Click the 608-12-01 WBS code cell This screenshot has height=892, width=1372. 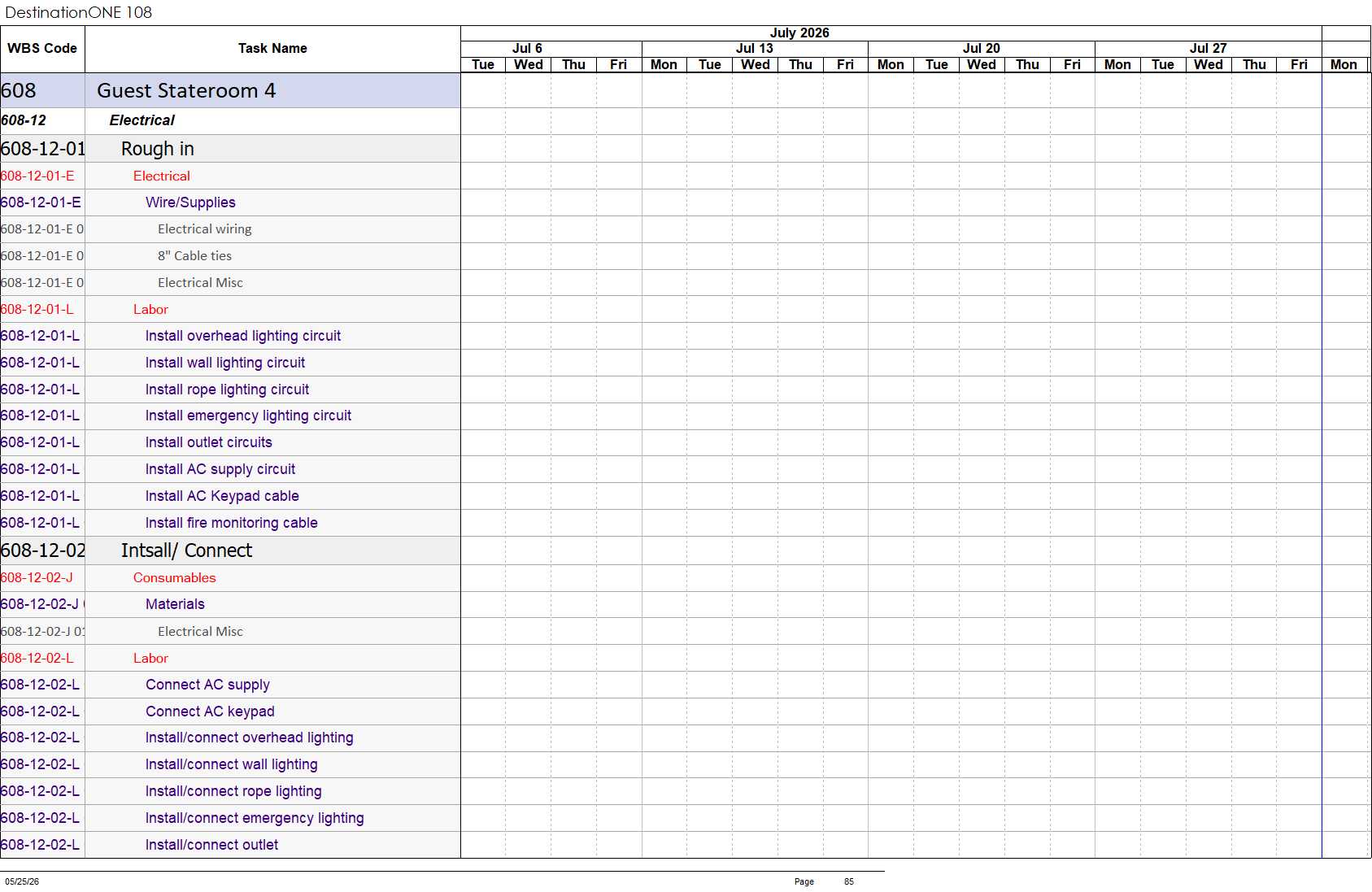pos(42,149)
